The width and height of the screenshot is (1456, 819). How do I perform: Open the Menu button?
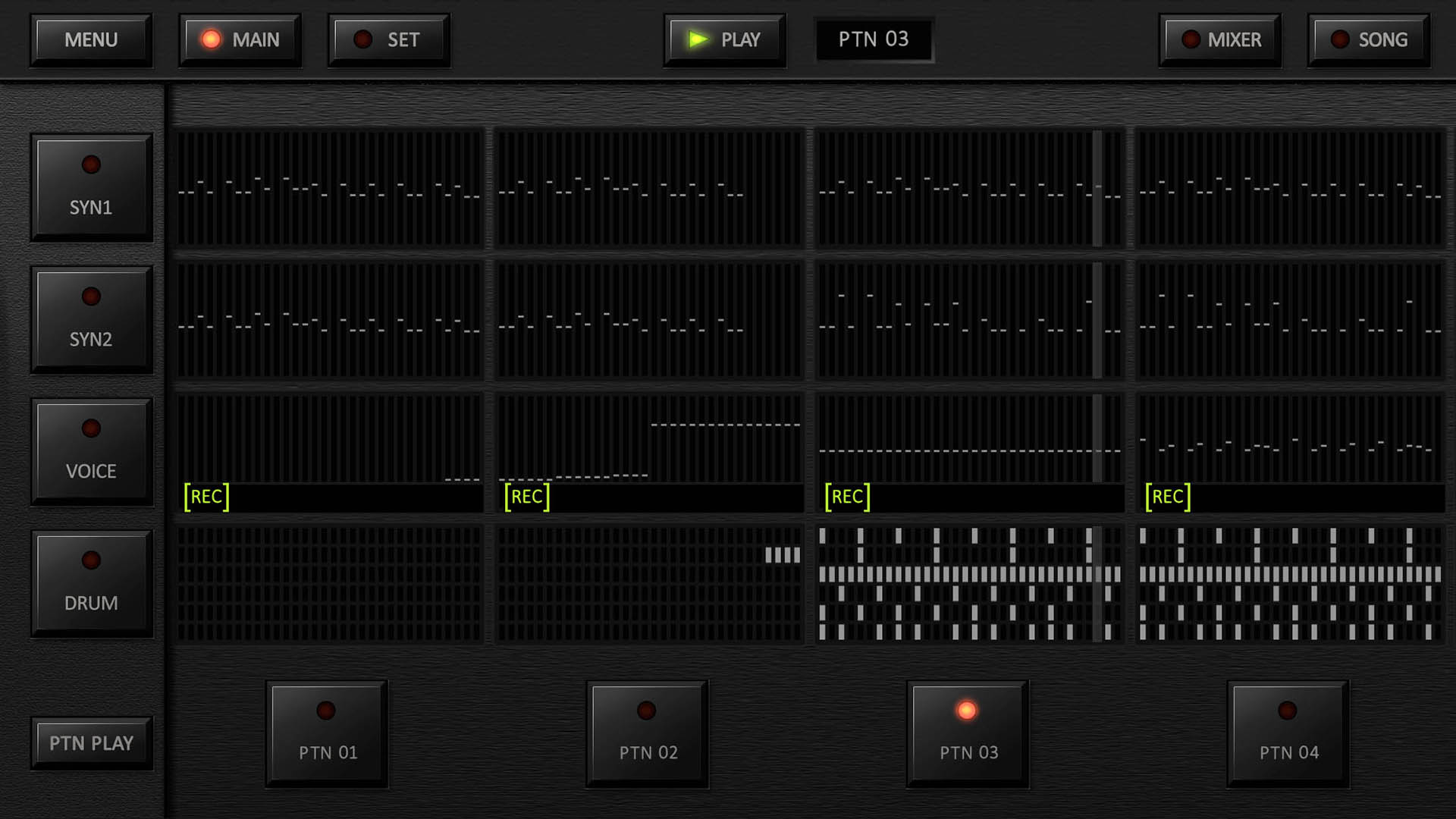point(91,40)
